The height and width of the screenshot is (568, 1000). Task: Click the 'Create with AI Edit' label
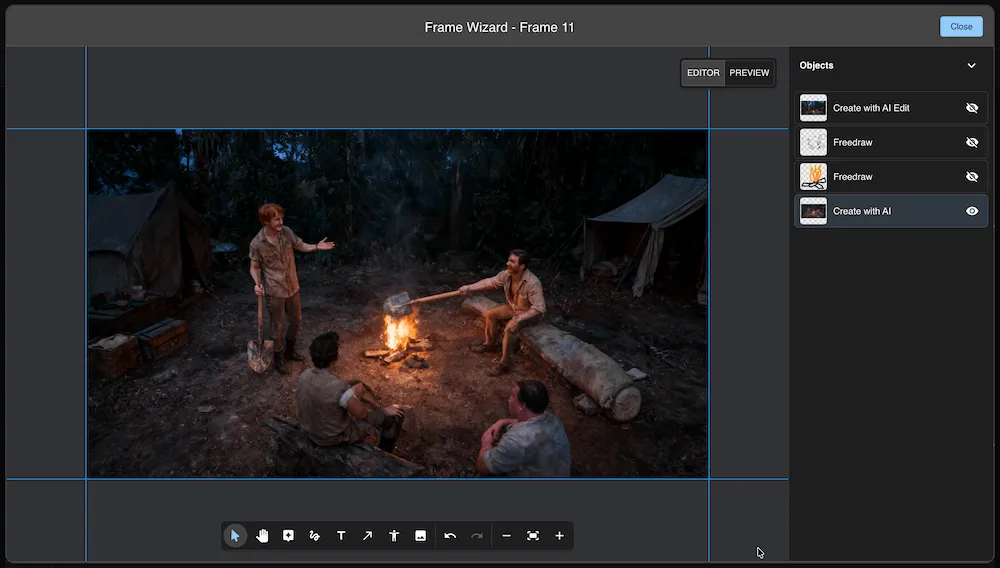(871, 108)
